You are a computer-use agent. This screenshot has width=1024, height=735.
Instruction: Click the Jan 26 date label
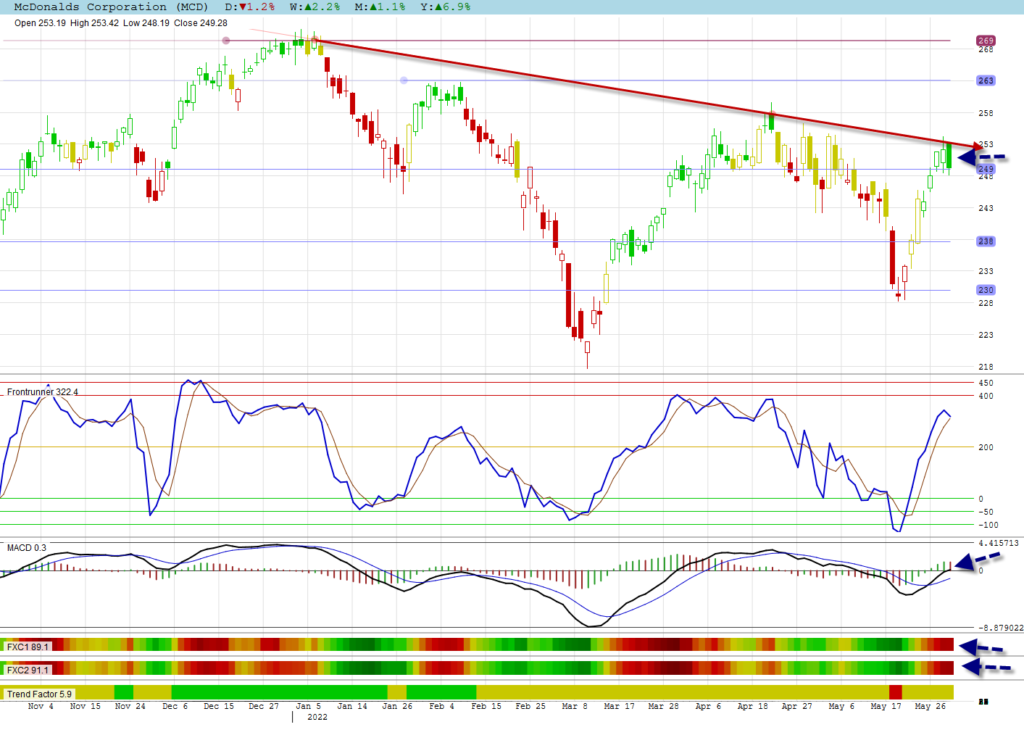click(x=398, y=706)
